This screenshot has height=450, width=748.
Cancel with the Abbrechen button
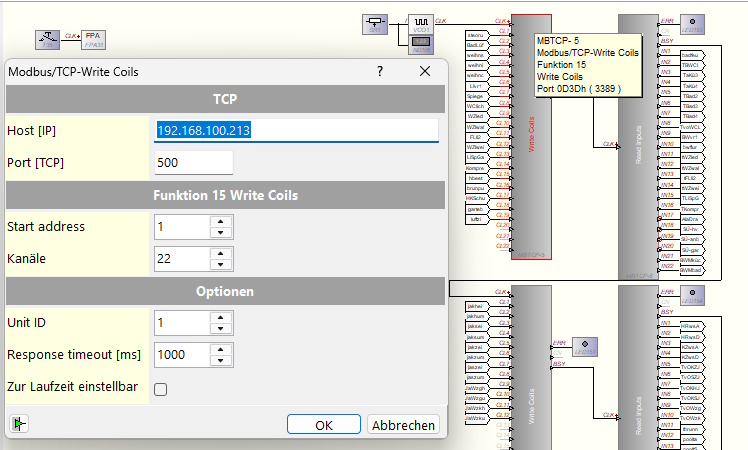pyautogui.click(x=403, y=425)
